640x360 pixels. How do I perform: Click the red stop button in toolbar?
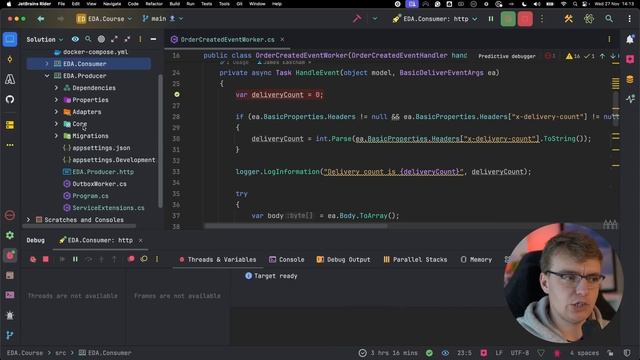525,19
